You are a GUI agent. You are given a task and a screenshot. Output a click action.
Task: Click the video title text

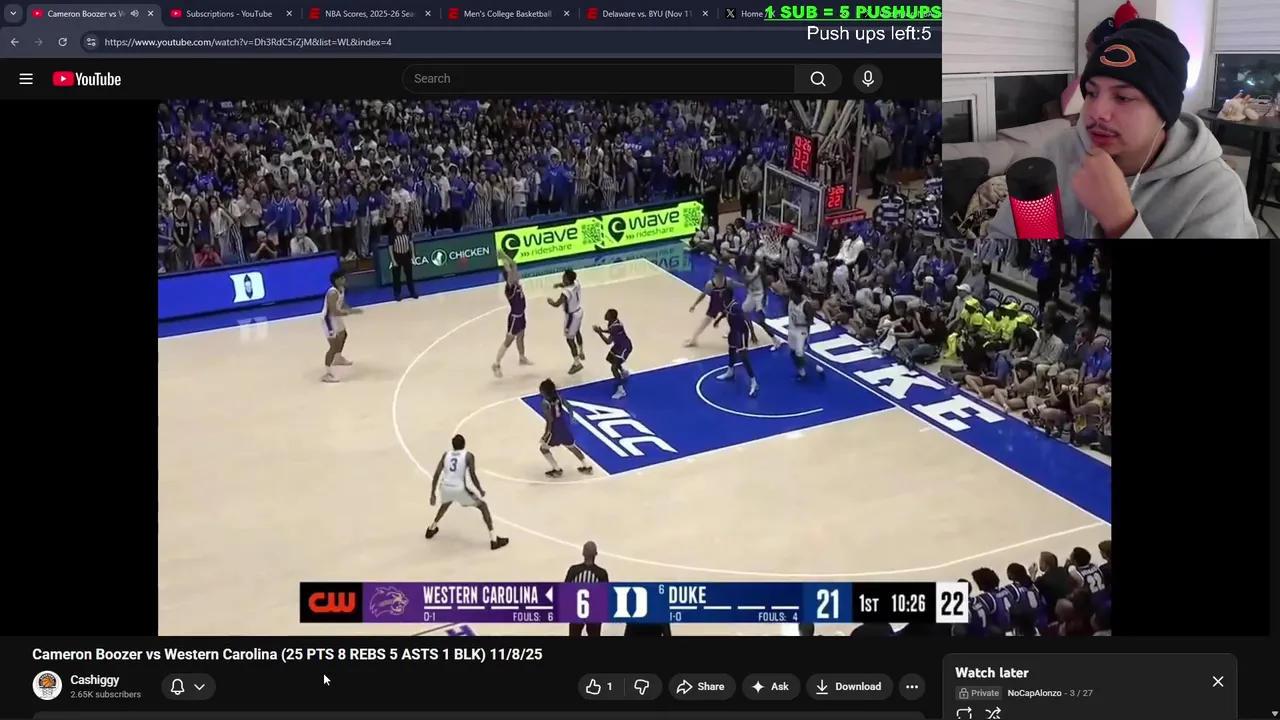click(287, 654)
